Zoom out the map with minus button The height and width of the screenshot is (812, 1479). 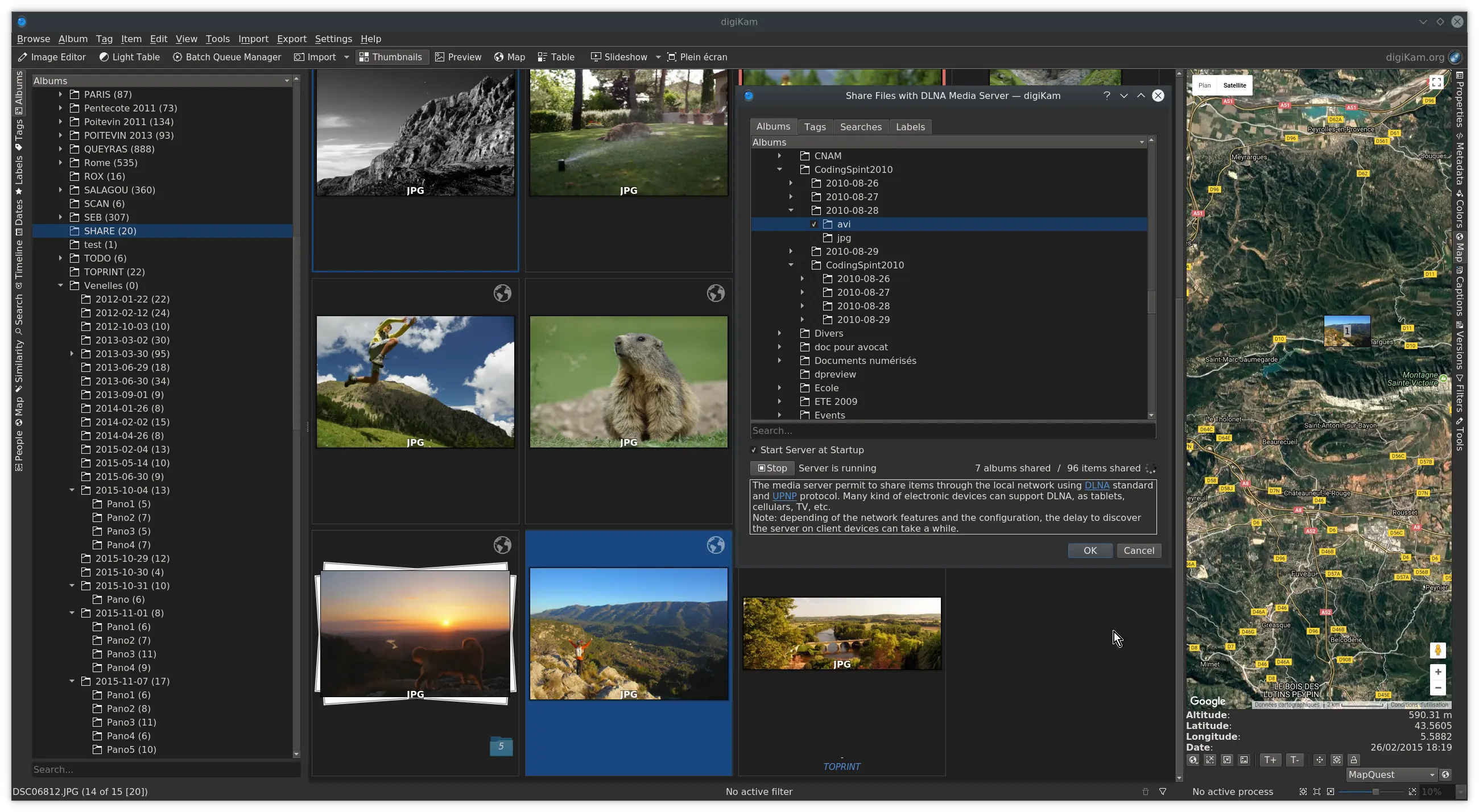pyautogui.click(x=1437, y=687)
